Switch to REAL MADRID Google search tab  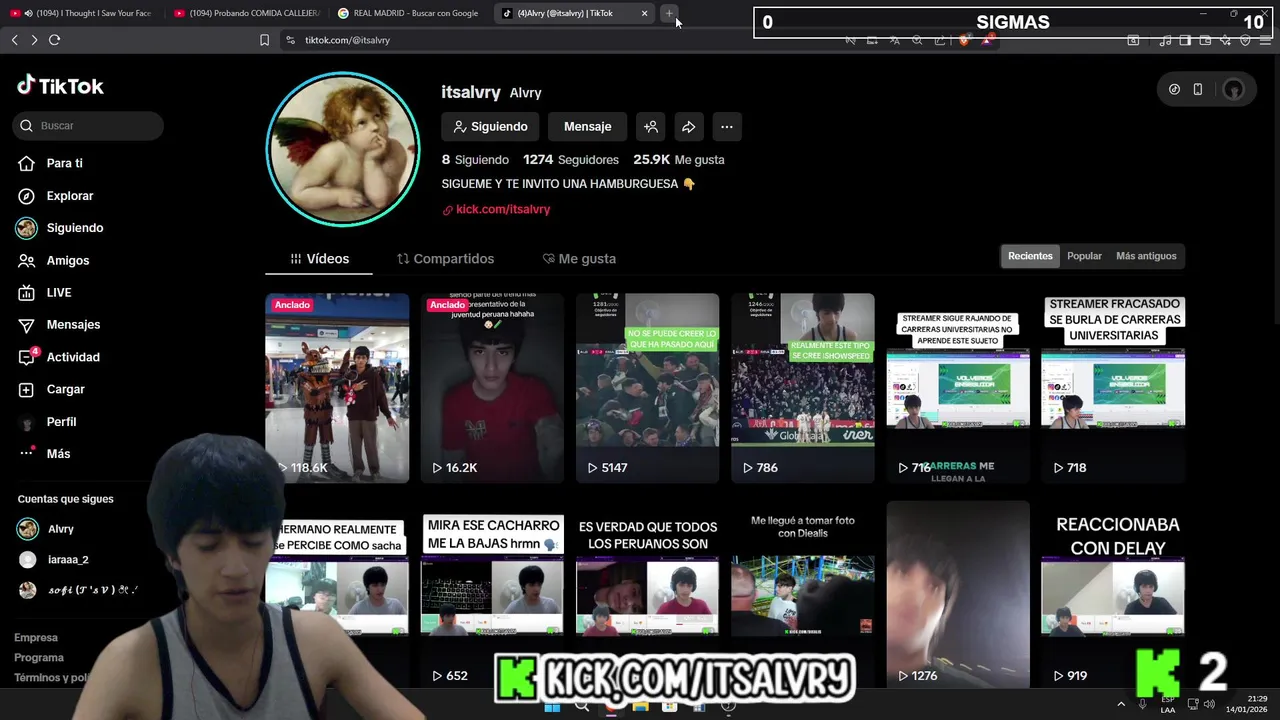click(x=408, y=13)
